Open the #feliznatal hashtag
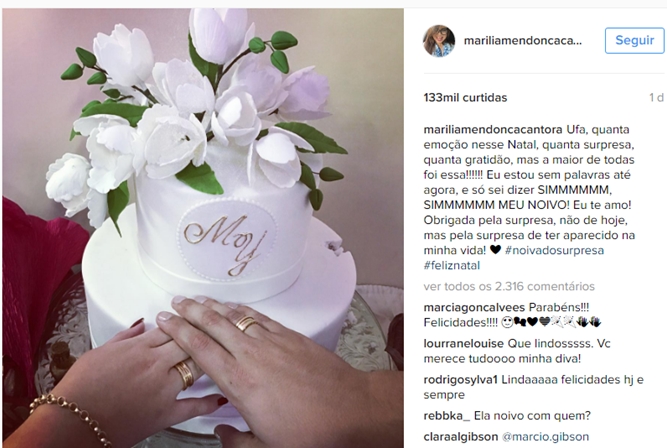 click(452, 265)
